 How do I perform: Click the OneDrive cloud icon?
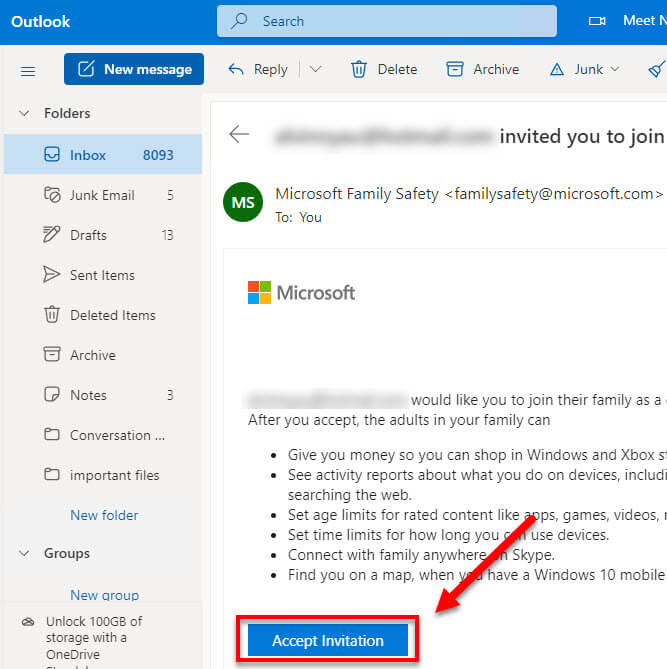[x=28, y=622]
